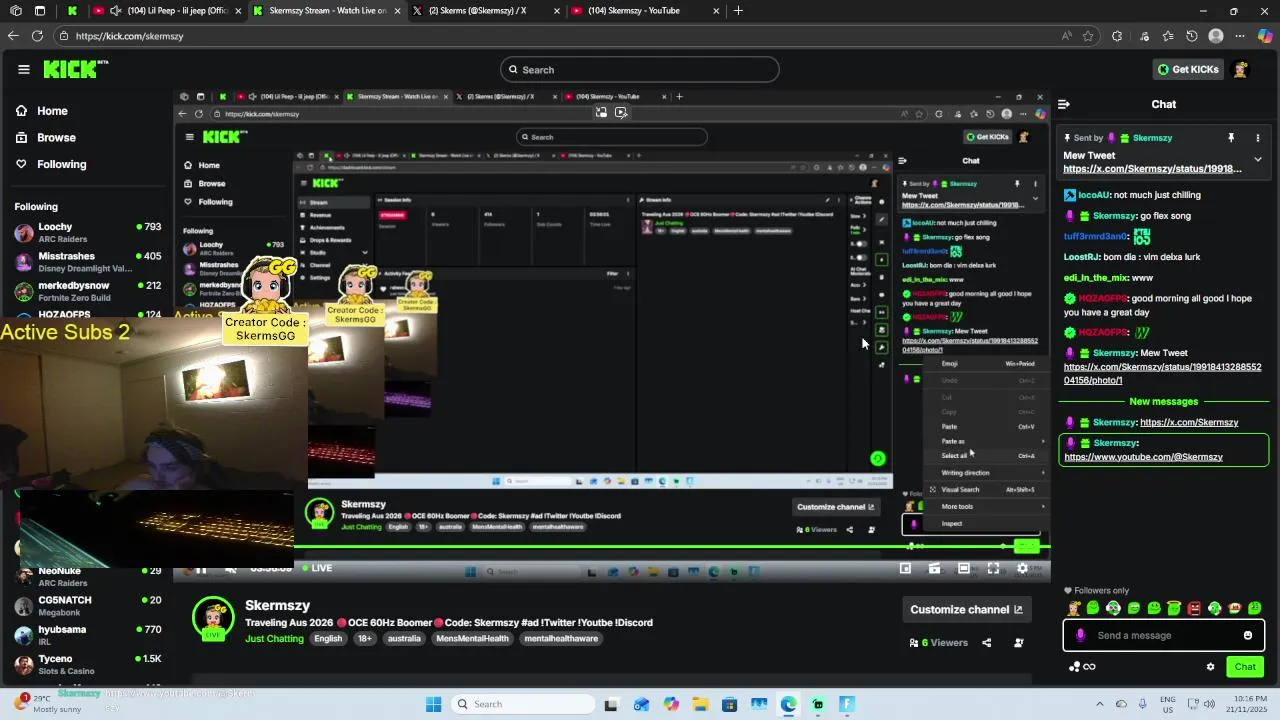Open a new browser tab with the plus icon
Viewport: 1280px width, 720px height.
coord(738,11)
